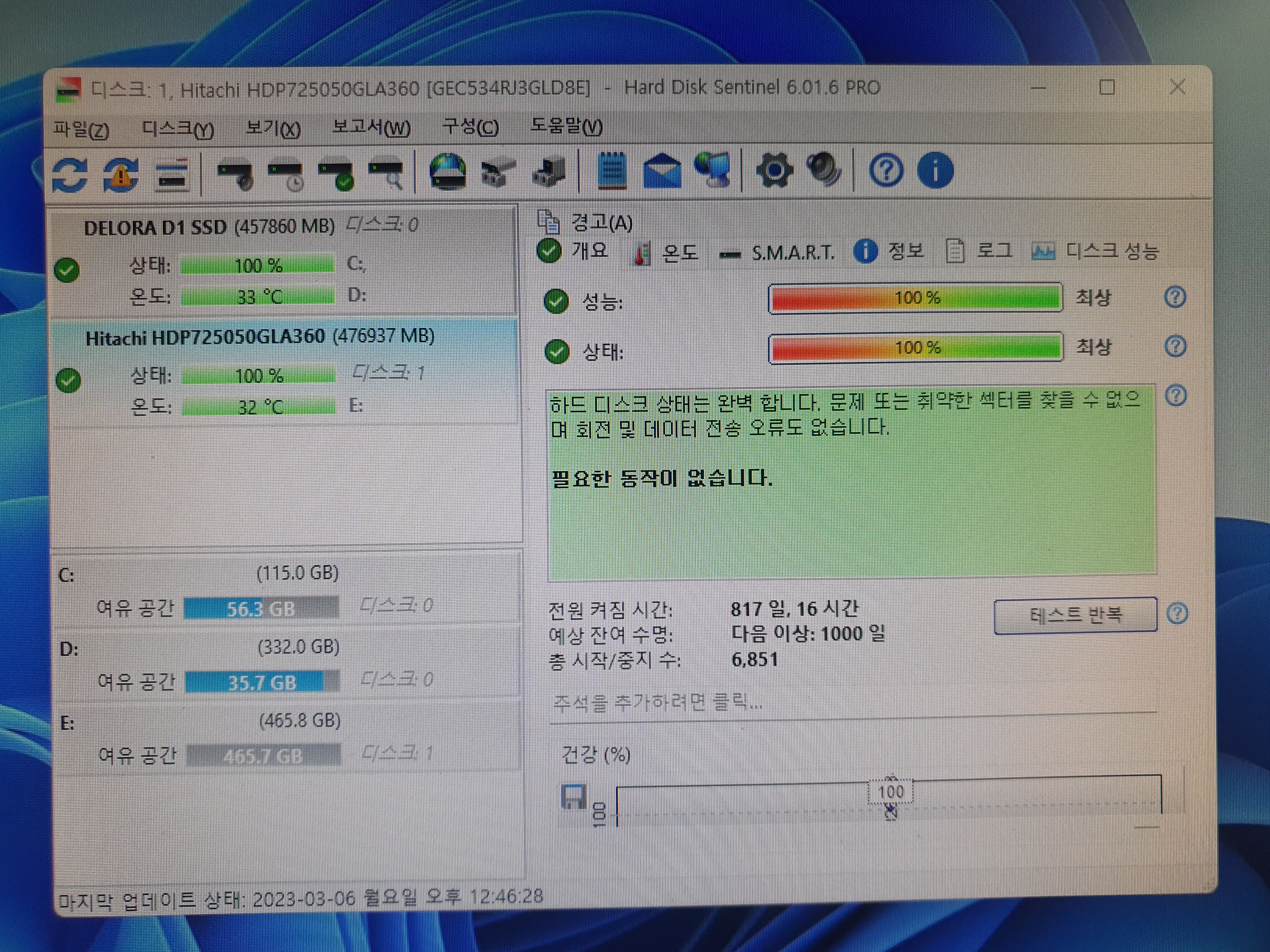This screenshot has width=1270, height=952.
Task: Click the networked monitors toolbar icon
Action: click(x=712, y=170)
